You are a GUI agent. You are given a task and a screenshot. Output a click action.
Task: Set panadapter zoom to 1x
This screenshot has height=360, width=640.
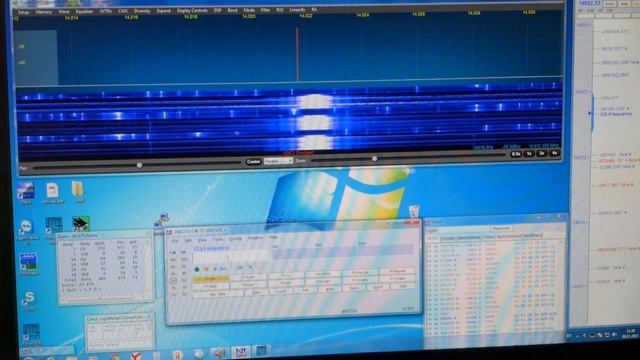529,154
